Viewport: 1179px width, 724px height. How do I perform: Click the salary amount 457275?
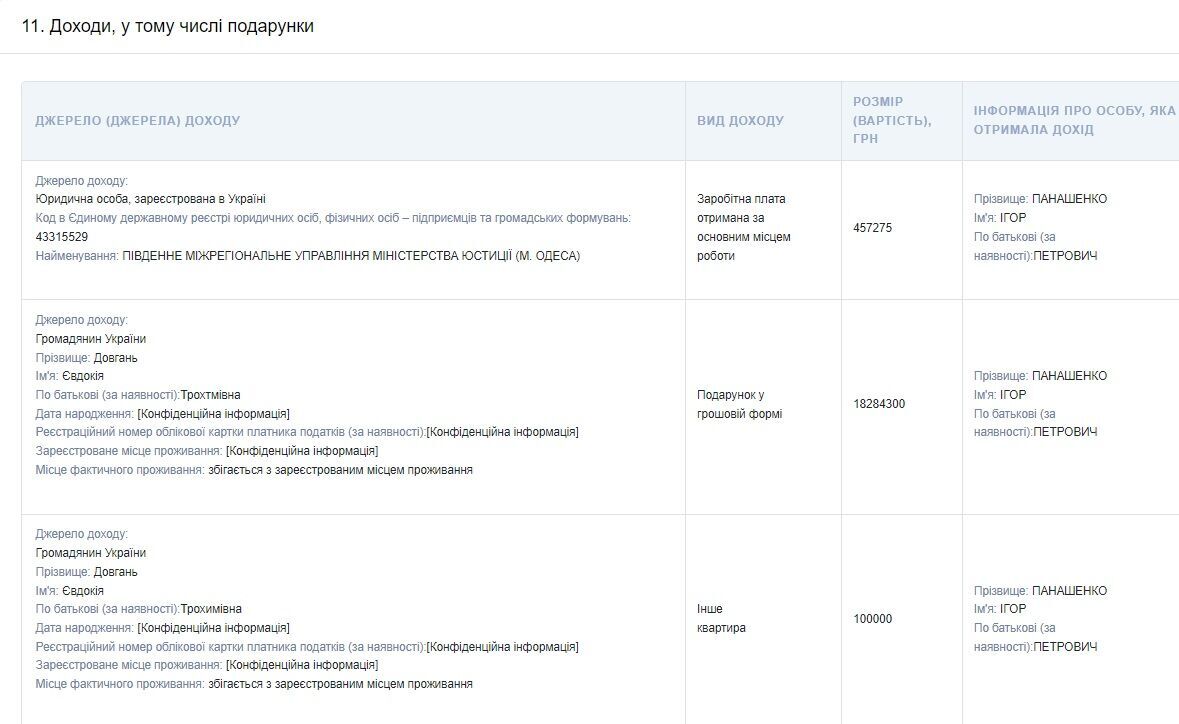pyautogui.click(x=872, y=228)
